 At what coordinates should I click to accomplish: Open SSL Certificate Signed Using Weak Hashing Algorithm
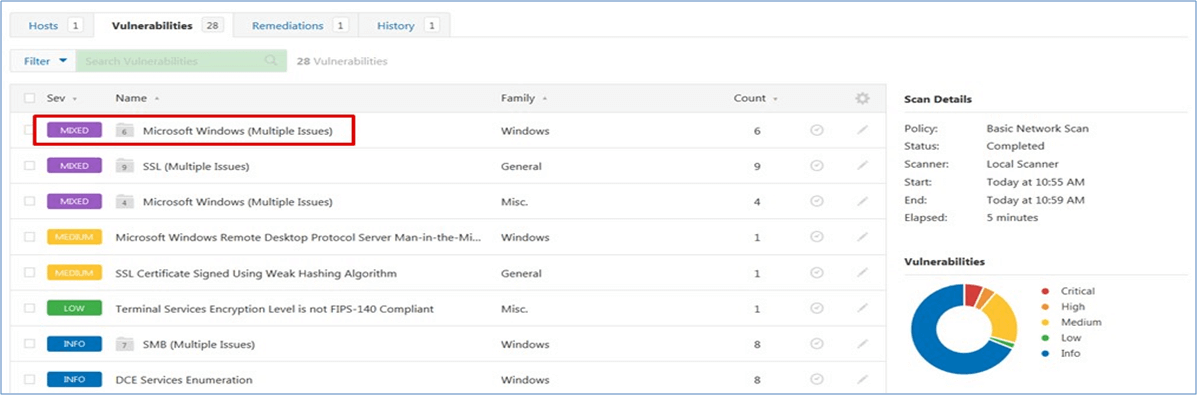click(x=256, y=273)
